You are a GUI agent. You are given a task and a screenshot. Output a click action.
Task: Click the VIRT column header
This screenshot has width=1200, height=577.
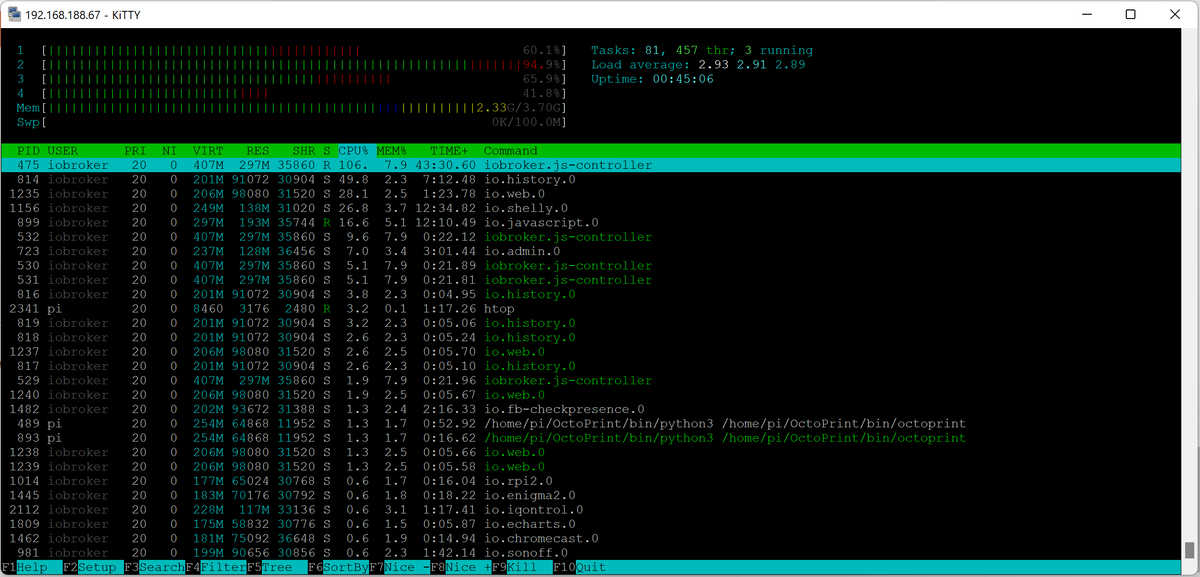[x=208, y=151]
